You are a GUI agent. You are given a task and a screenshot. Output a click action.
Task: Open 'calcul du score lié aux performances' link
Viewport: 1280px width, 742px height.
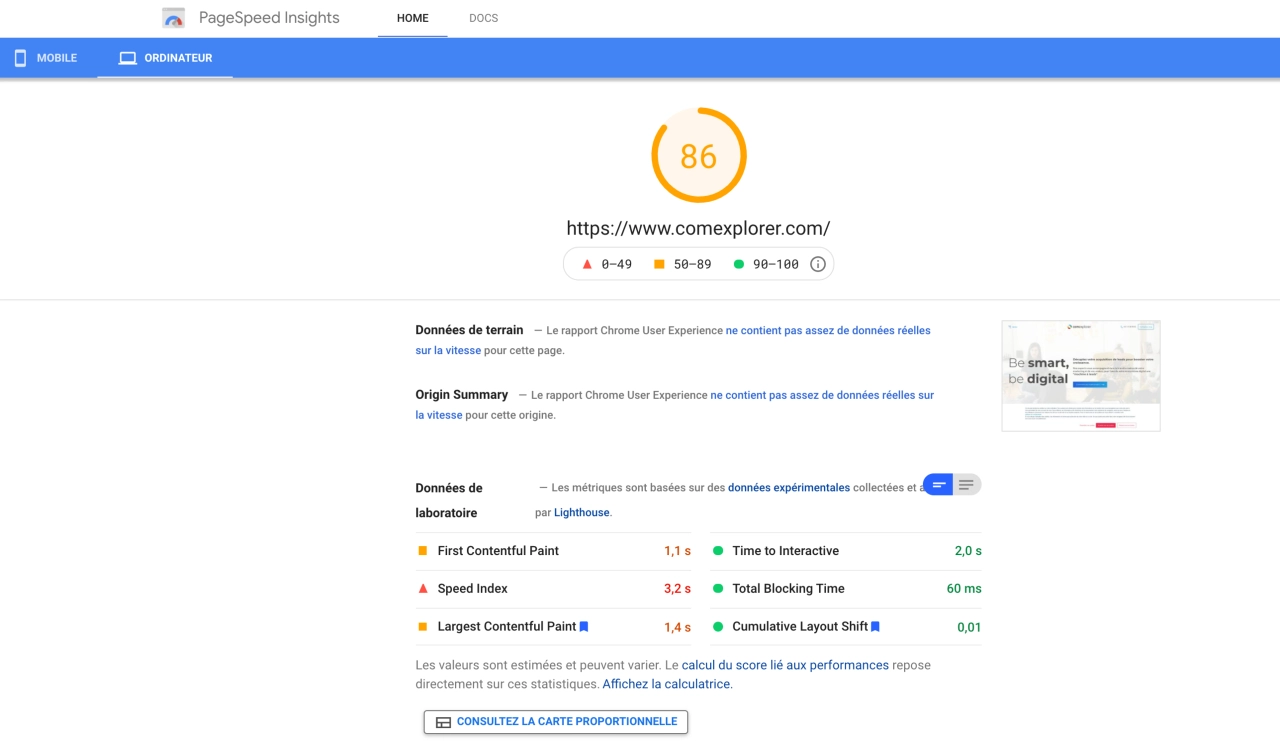[785, 665]
